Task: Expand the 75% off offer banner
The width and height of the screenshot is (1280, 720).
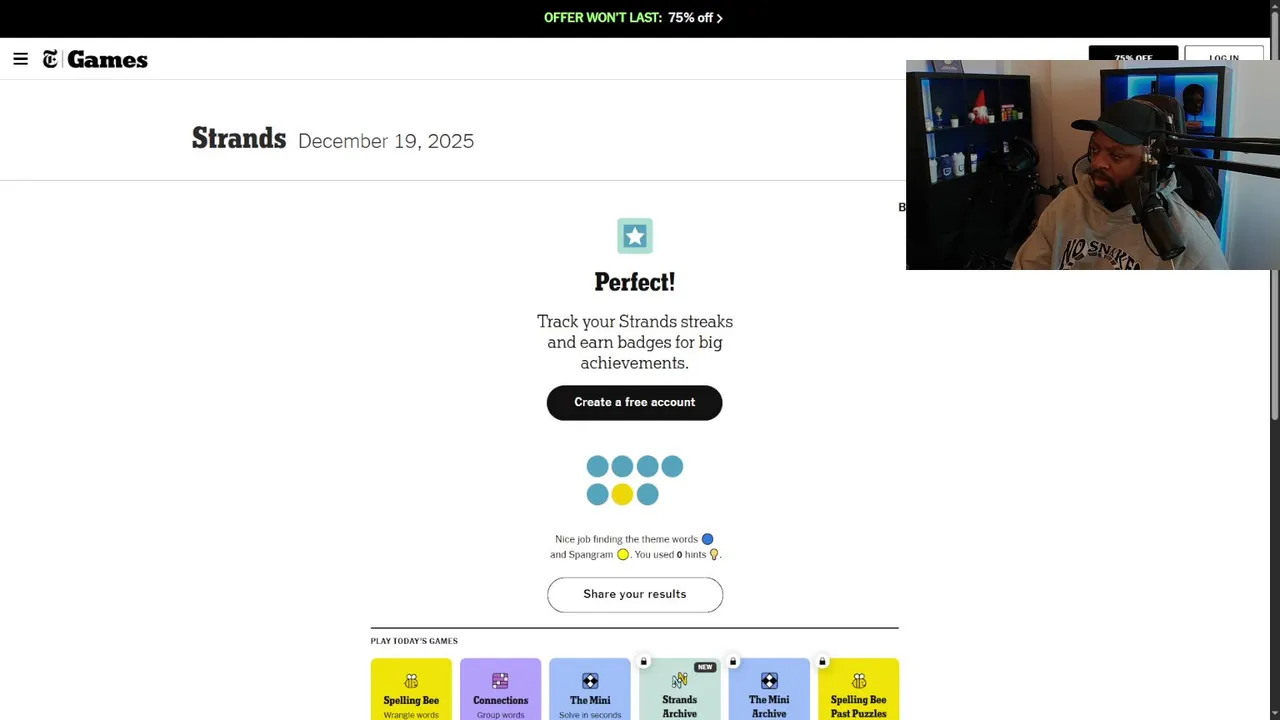Action: click(633, 18)
